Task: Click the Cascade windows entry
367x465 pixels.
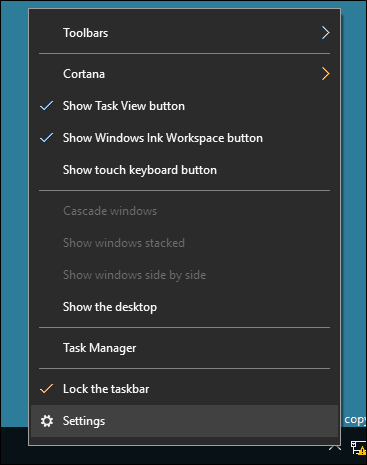Action: pos(184,211)
